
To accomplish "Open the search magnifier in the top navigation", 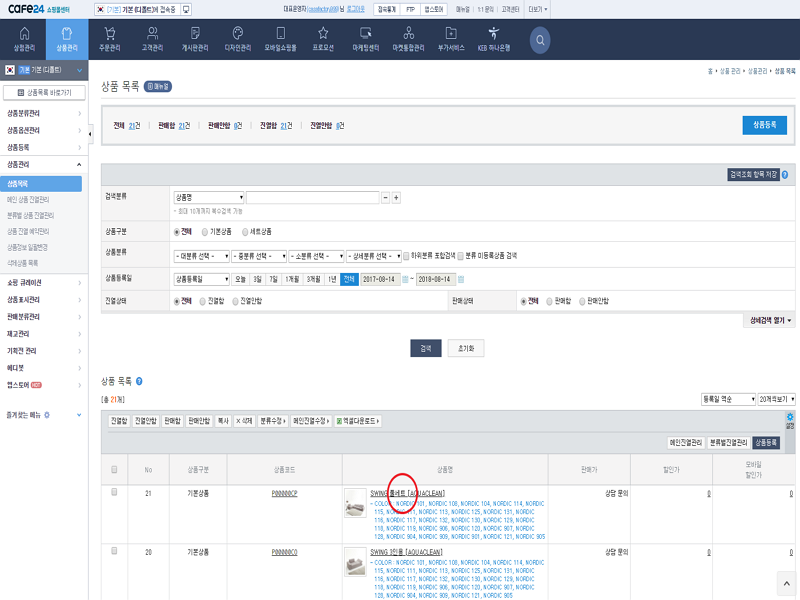I will click(539, 40).
